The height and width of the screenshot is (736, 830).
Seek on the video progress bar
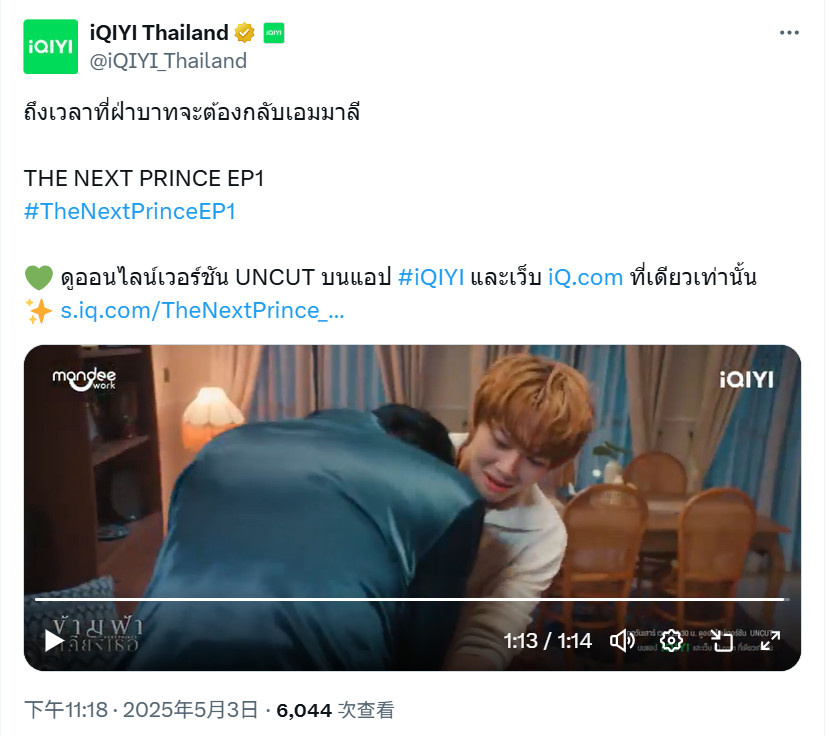pyautogui.click(x=412, y=599)
